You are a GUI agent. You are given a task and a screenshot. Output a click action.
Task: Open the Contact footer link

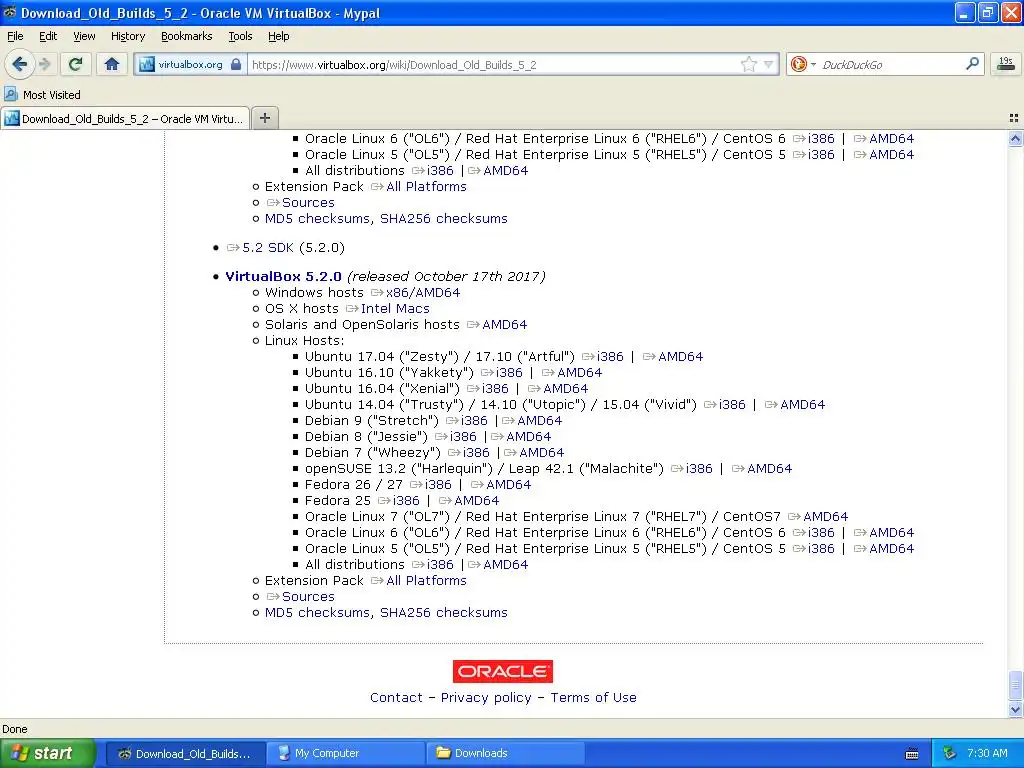point(396,697)
